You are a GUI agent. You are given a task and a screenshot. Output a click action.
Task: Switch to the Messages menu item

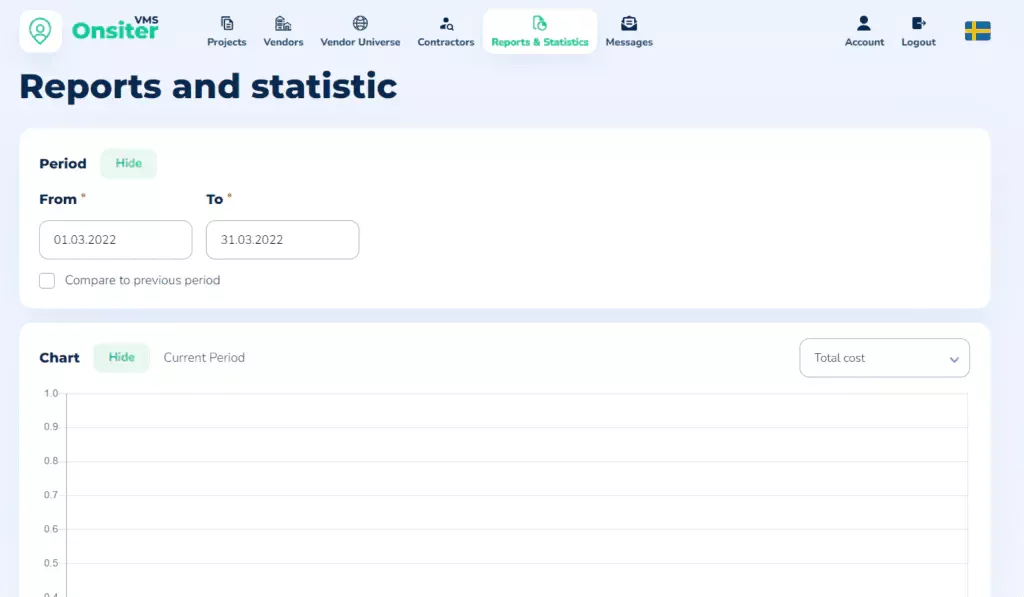[628, 43]
